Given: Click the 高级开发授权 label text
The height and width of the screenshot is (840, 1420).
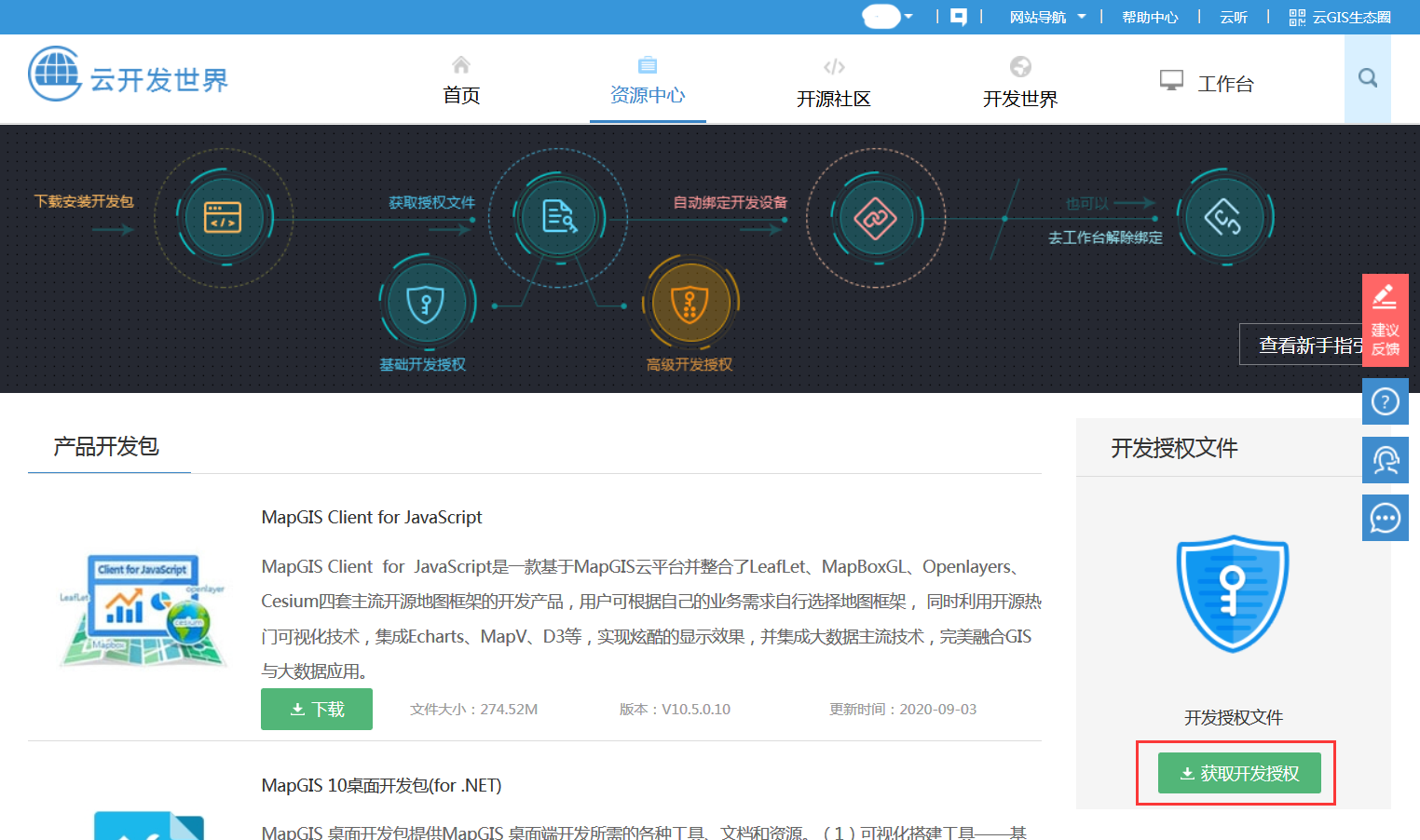Looking at the screenshot, I should click(x=690, y=364).
